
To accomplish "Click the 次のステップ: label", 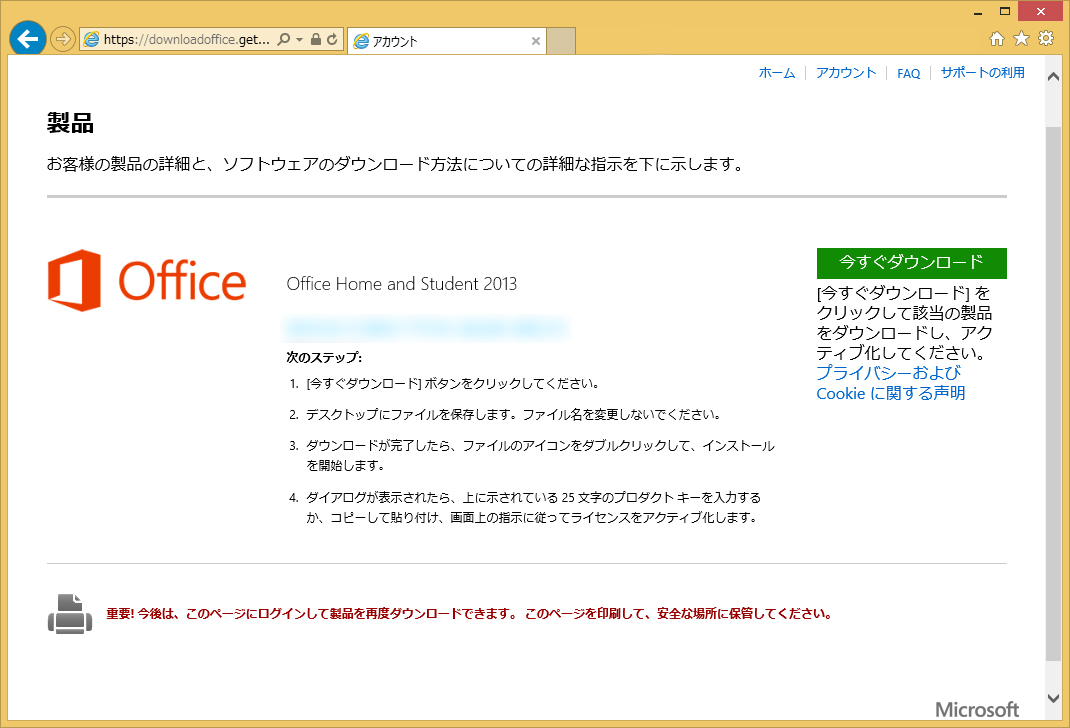I will coord(324,358).
